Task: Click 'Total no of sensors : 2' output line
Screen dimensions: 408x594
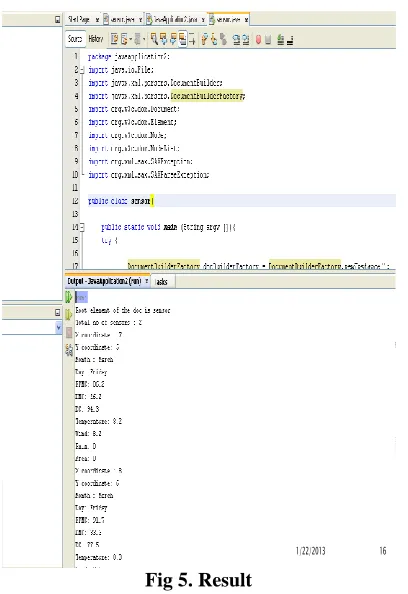Action: pyautogui.click(x=108, y=323)
